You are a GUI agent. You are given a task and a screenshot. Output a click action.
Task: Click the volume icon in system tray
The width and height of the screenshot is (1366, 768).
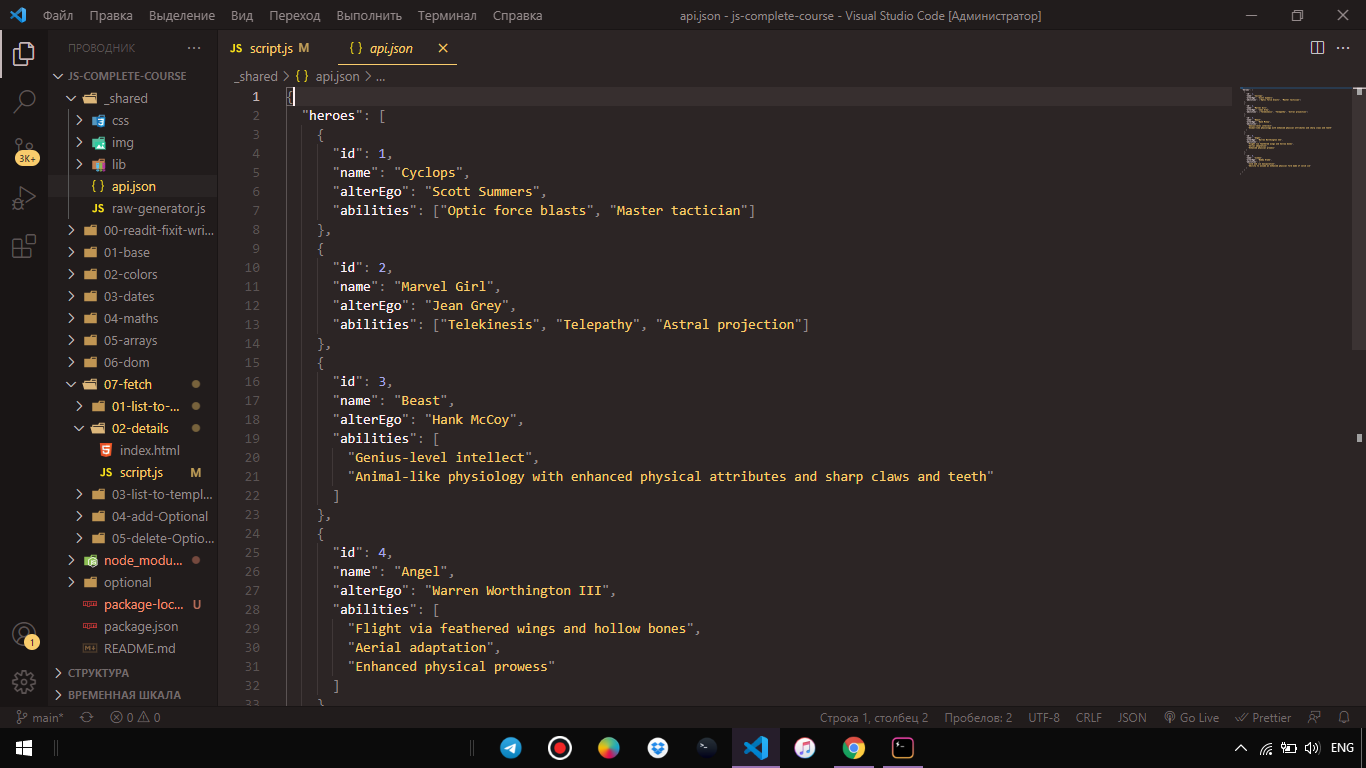[x=1312, y=748]
